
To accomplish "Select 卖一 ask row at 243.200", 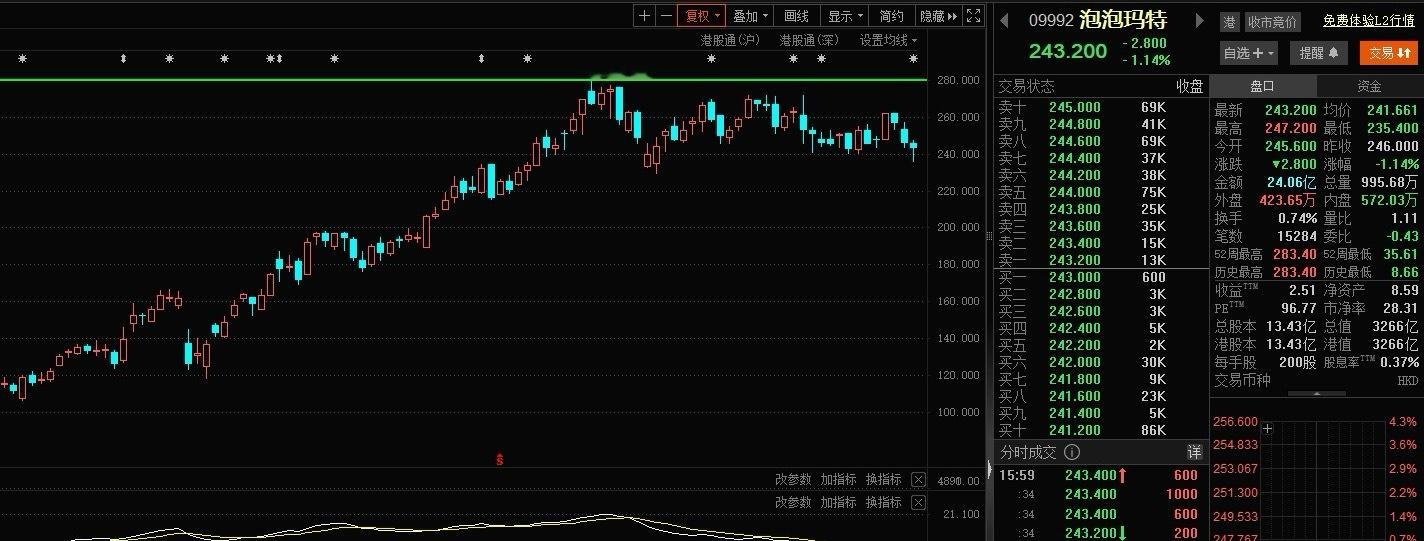I will [1100, 260].
